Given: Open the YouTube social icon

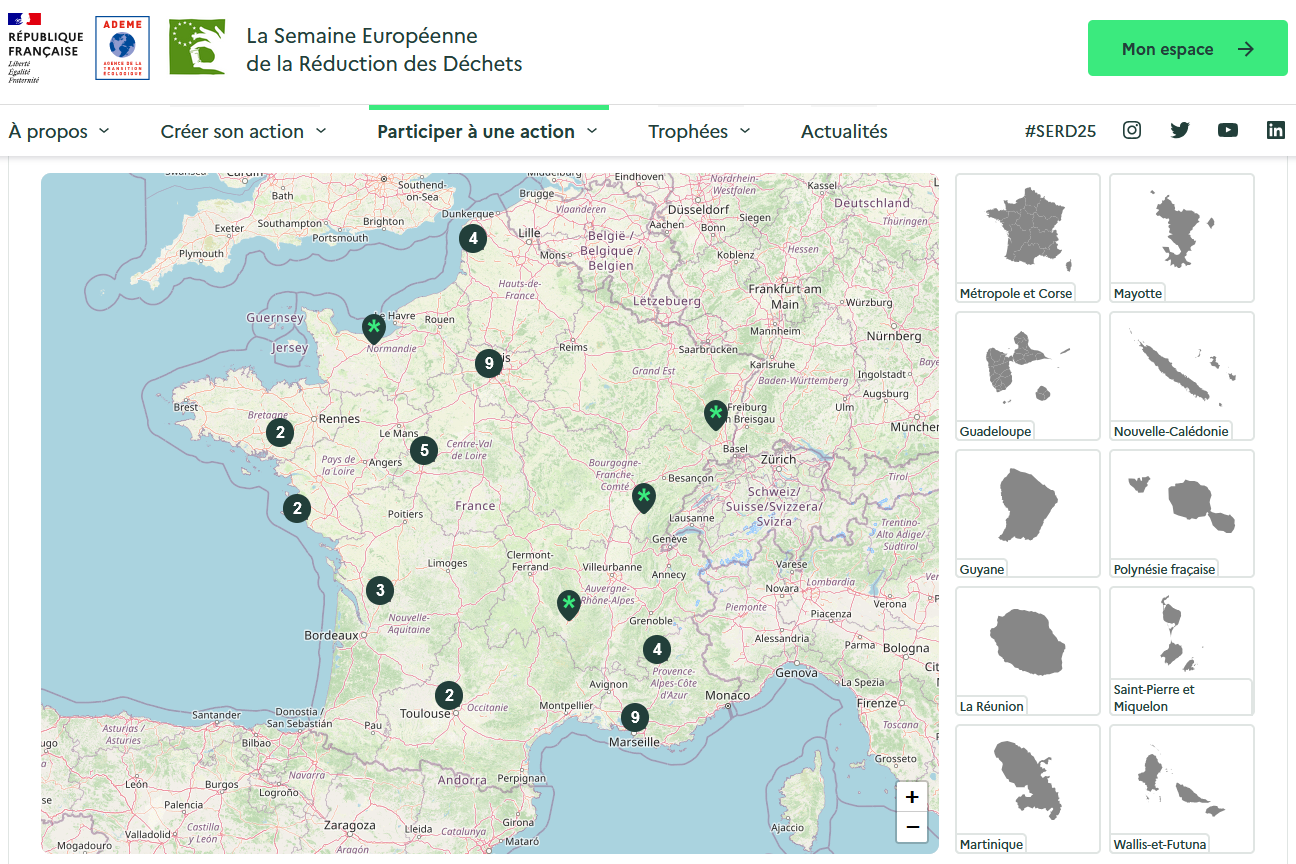Looking at the screenshot, I should coord(1228,130).
